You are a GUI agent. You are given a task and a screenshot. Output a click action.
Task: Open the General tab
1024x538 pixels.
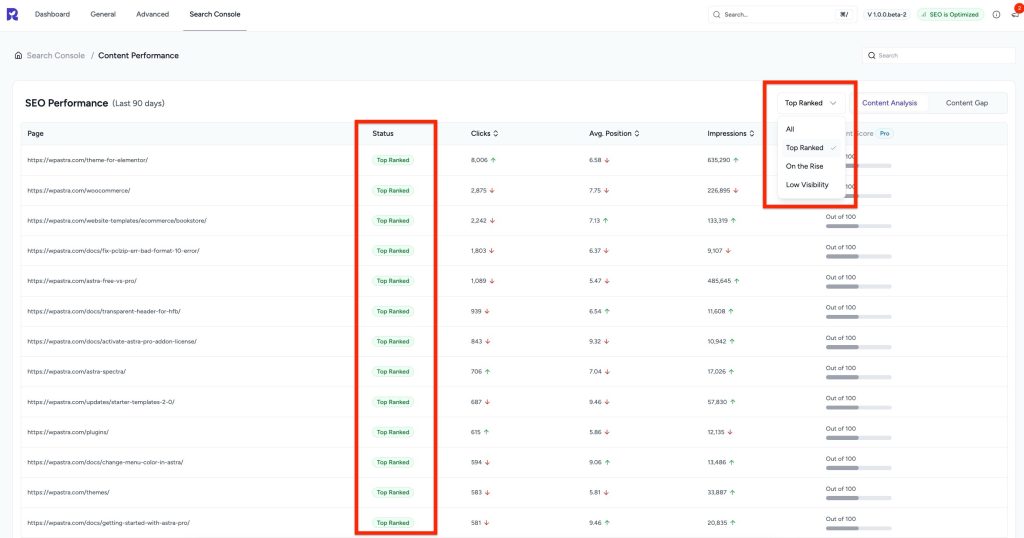[x=103, y=14]
